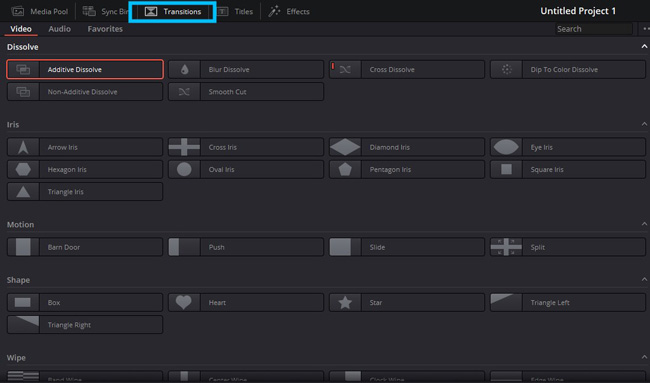
Task: Select the Triangle Iris icon
Action: (23, 192)
